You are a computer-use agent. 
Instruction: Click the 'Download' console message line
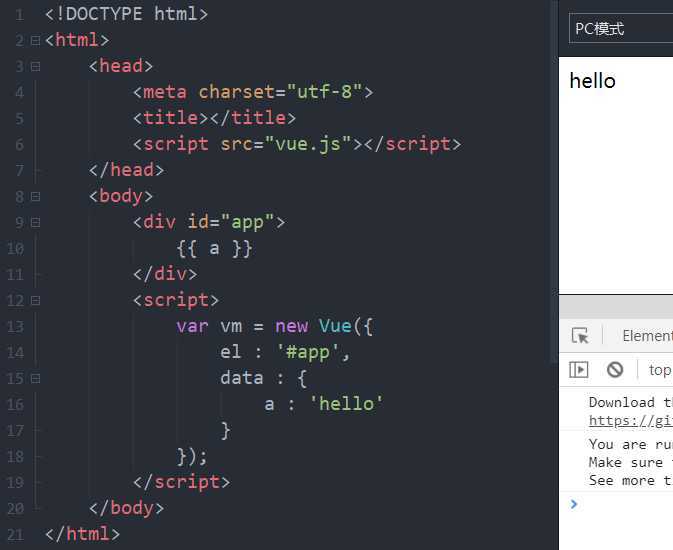click(630, 402)
